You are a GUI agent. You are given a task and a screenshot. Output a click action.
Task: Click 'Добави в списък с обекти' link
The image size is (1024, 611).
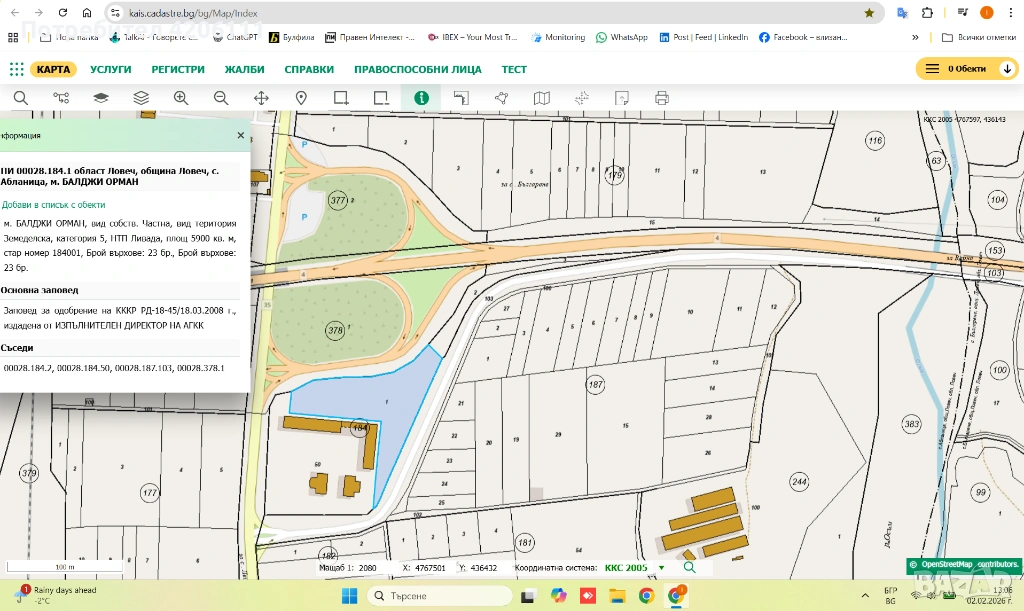pyautogui.click(x=53, y=204)
